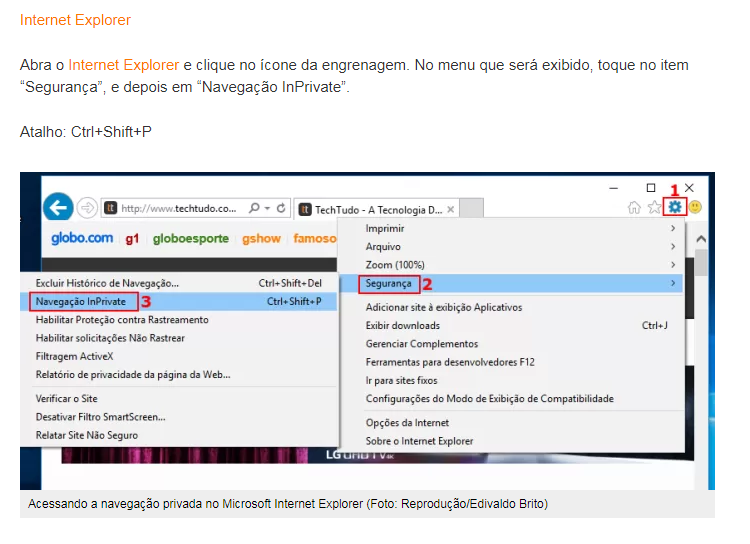750x544 pixels.
Task: Open the gear tools icon
Action: [x=674, y=207]
